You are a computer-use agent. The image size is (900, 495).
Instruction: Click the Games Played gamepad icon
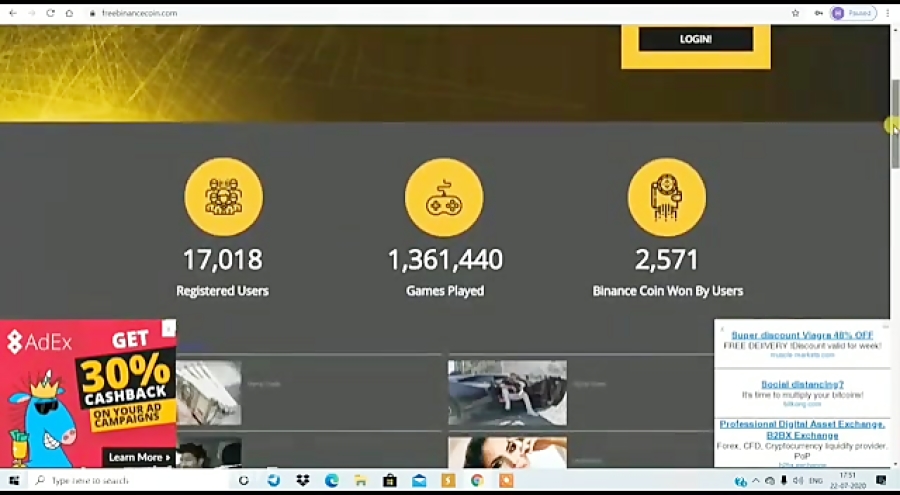coord(444,197)
